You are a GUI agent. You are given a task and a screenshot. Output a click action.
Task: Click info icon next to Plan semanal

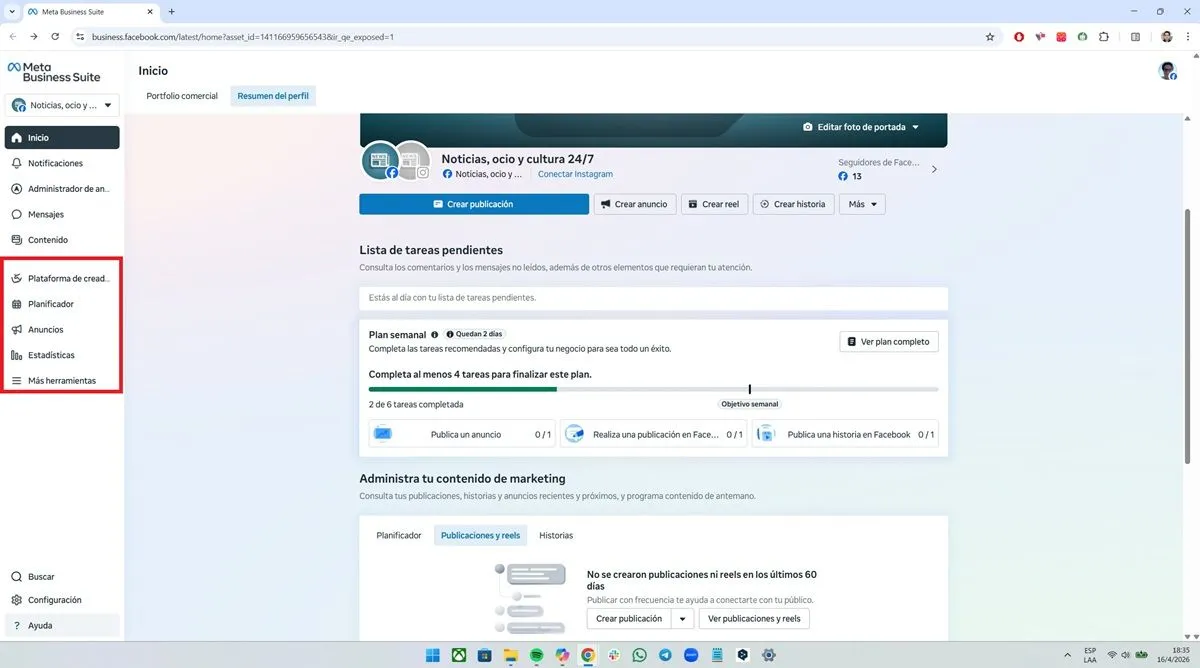click(434, 334)
